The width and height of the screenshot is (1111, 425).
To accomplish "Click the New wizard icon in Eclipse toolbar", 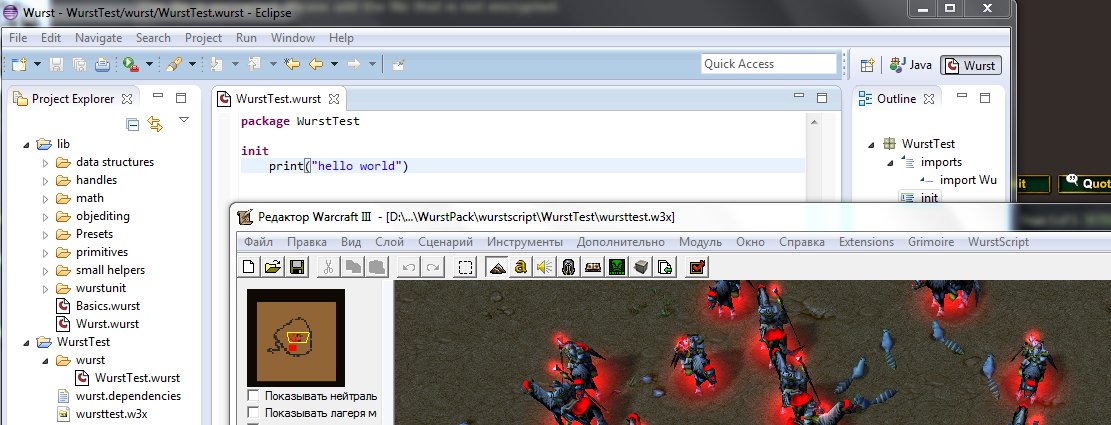I will pos(19,64).
